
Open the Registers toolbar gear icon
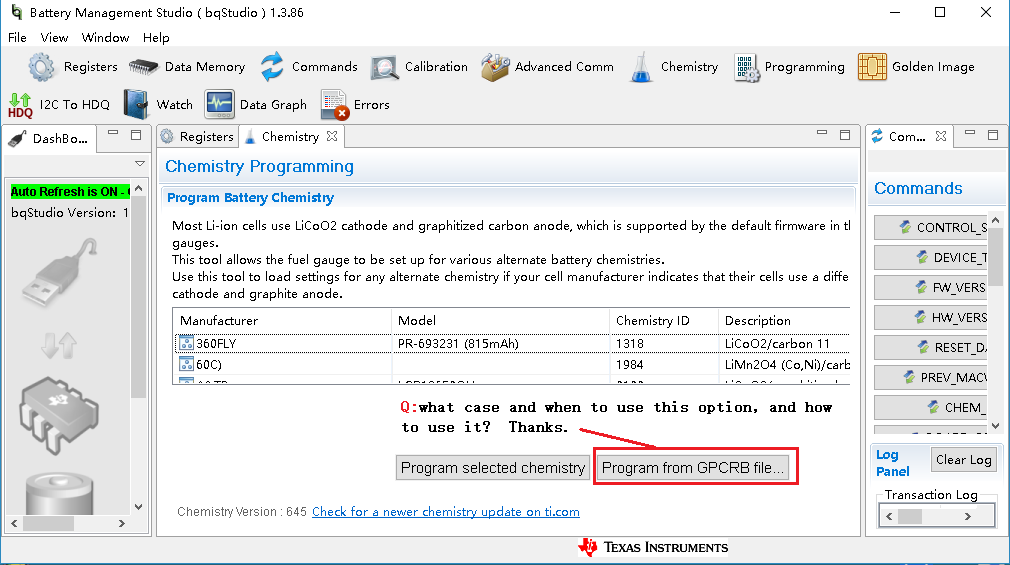[41, 67]
